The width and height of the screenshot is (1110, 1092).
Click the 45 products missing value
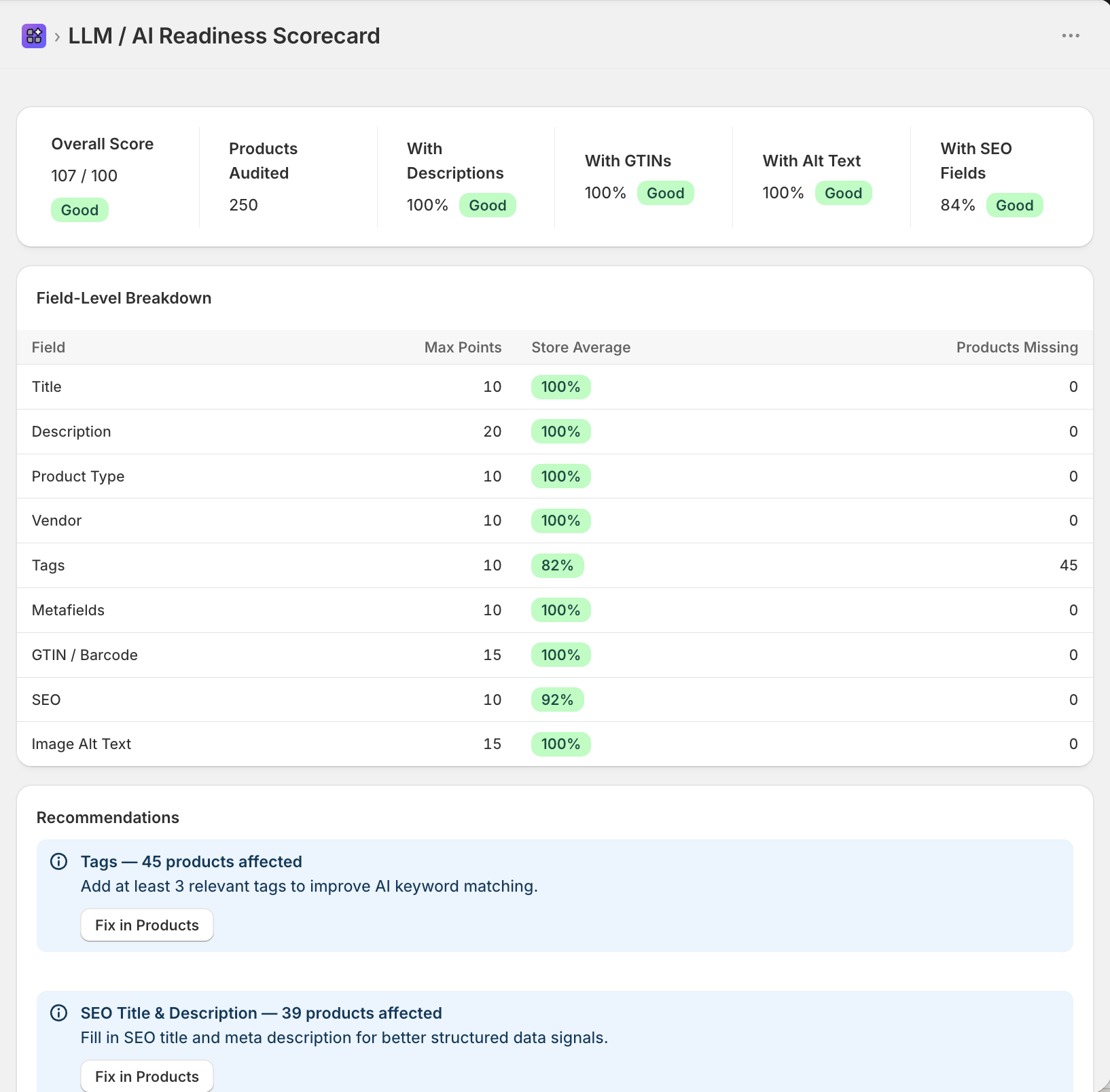click(x=1069, y=566)
